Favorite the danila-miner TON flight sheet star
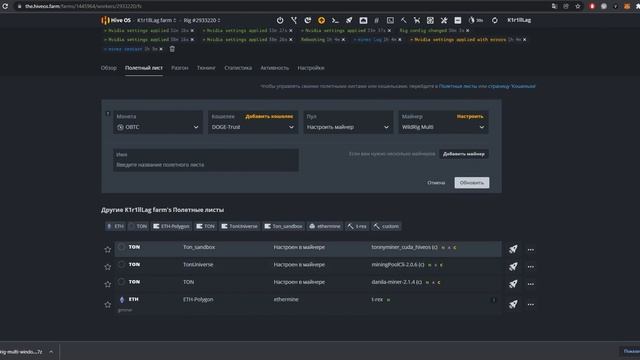Image resolution: width=640 pixels, height=360 pixels. click(x=108, y=284)
